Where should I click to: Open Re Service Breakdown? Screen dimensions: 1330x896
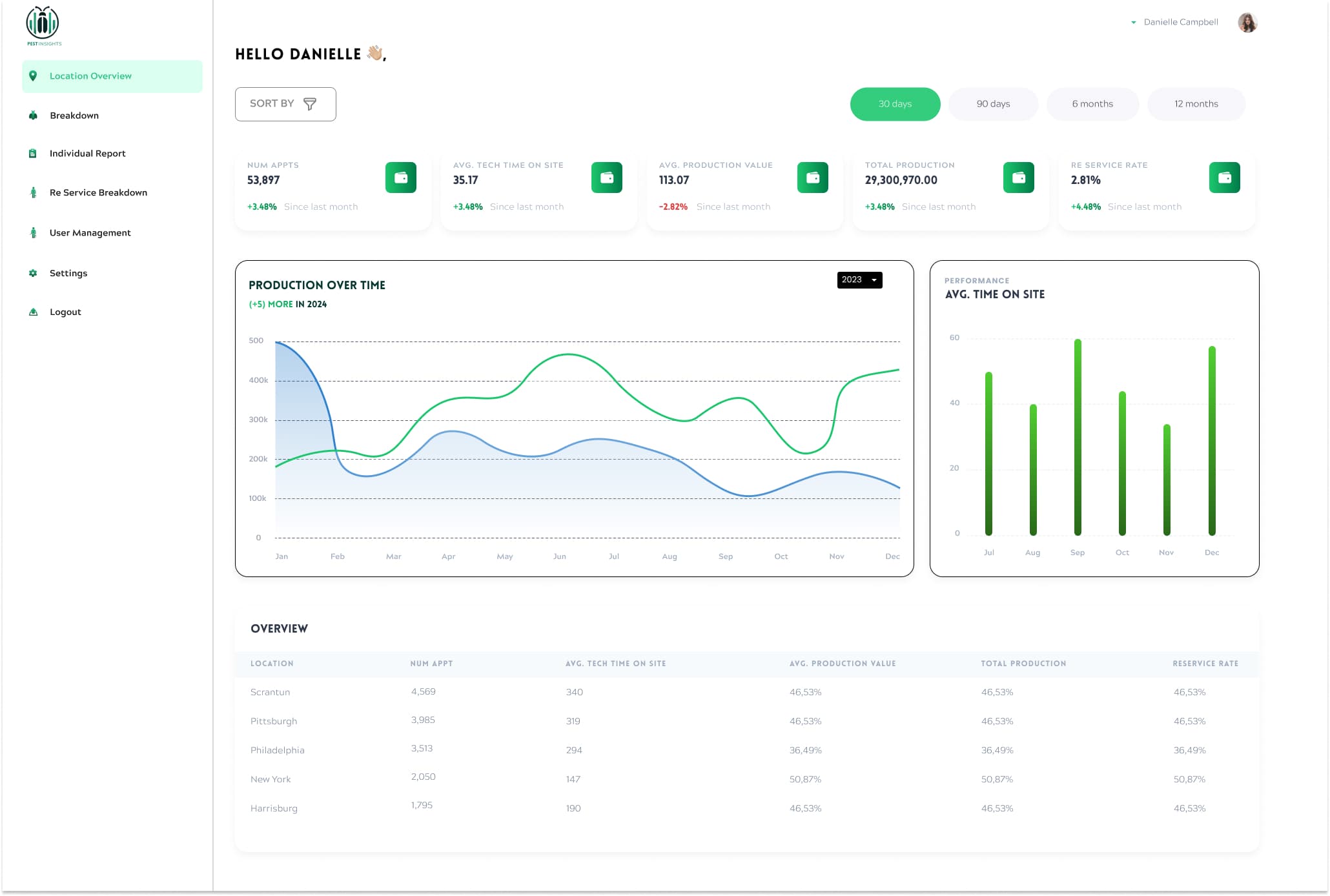[98, 192]
